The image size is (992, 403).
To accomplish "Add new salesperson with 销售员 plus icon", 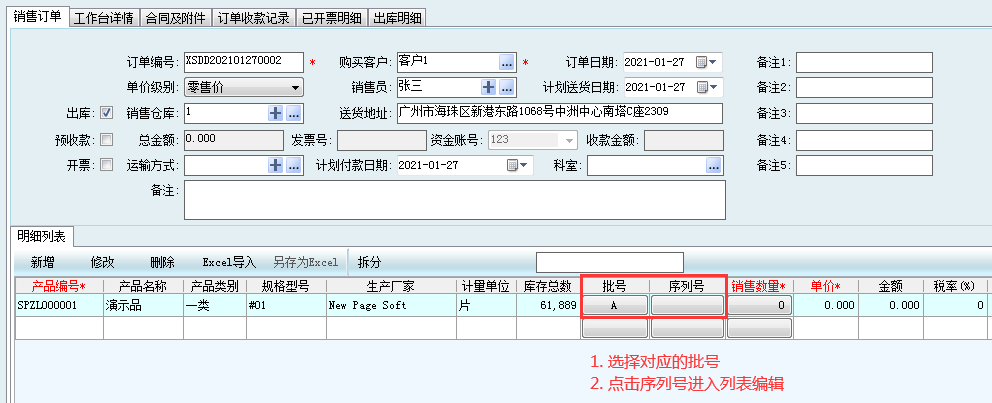I will (489, 88).
